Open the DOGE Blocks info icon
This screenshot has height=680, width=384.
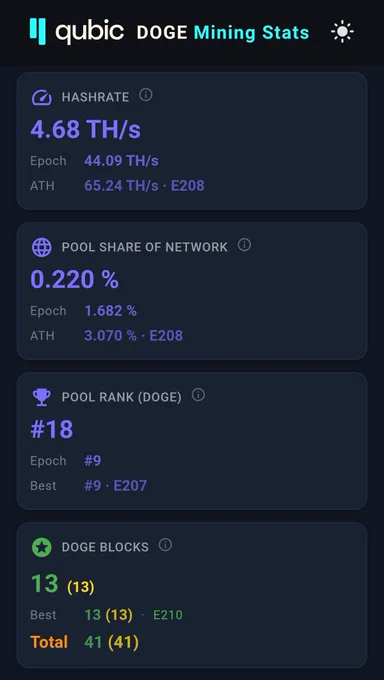point(165,545)
